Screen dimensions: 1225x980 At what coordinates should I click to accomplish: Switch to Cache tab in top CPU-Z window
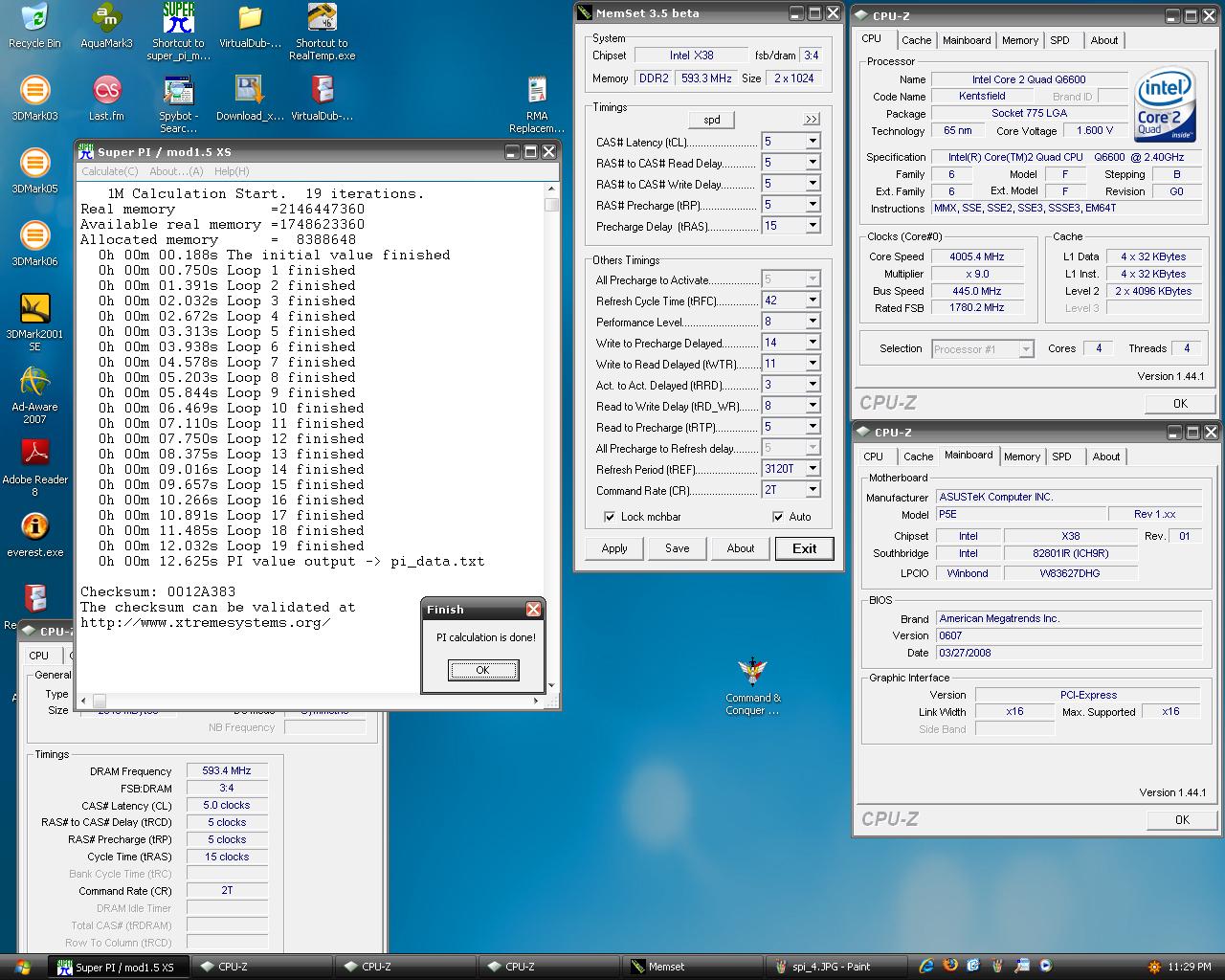click(x=916, y=40)
